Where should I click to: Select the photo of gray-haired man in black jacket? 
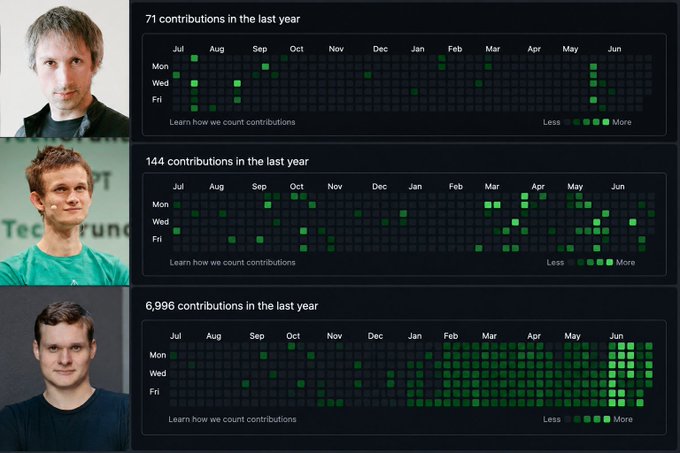coord(65,68)
